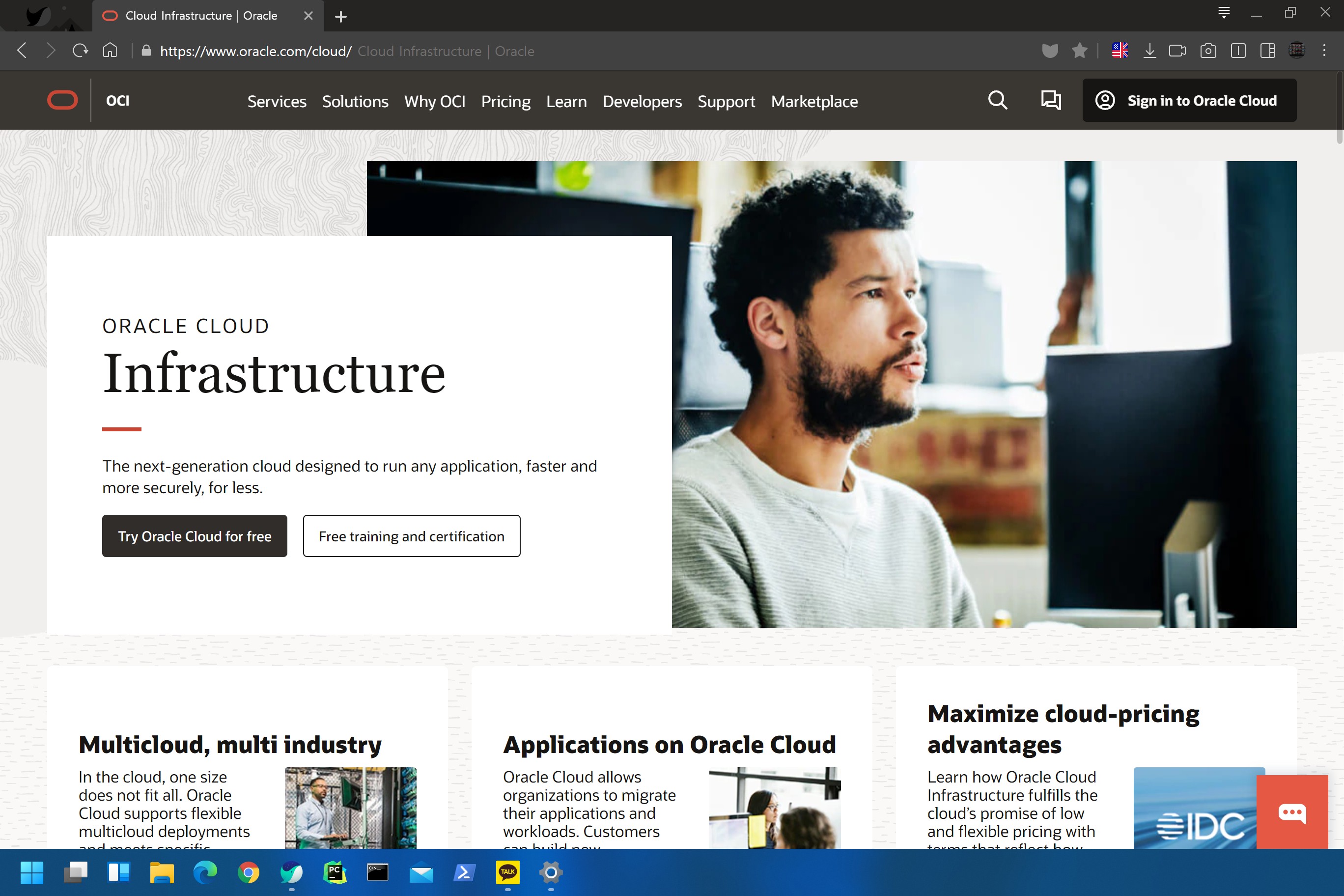Click the Oracle red logo
Image resolution: width=1344 pixels, height=896 pixels.
pyautogui.click(x=62, y=101)
